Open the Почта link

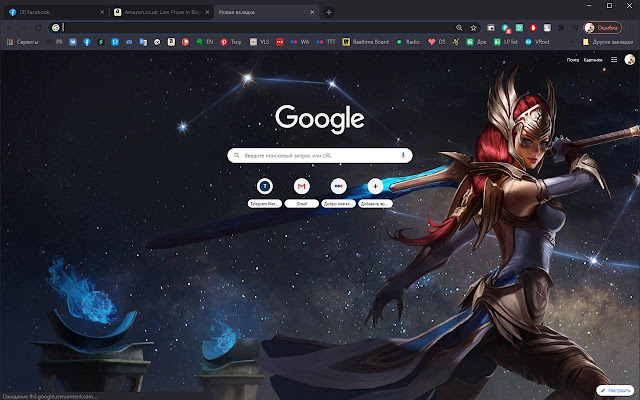tap(573, 60)
